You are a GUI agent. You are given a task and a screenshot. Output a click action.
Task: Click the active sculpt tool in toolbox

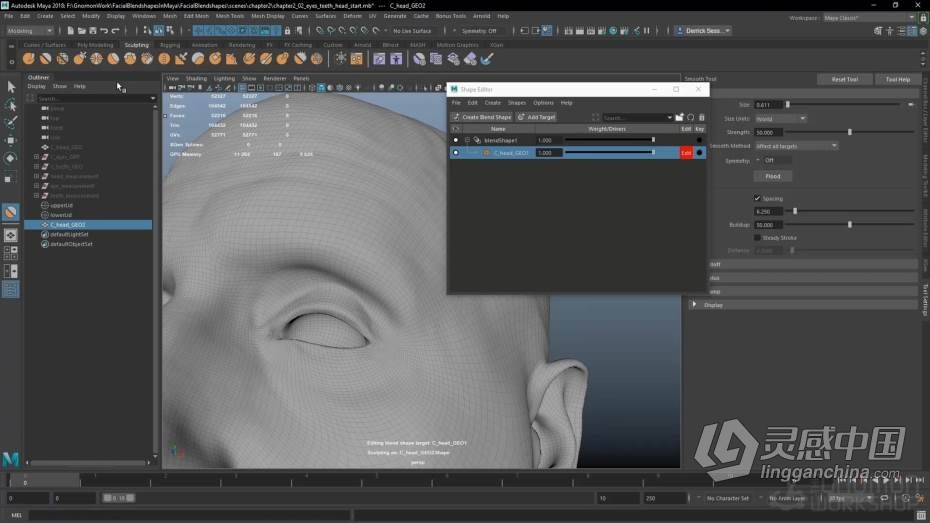[11, 212]
